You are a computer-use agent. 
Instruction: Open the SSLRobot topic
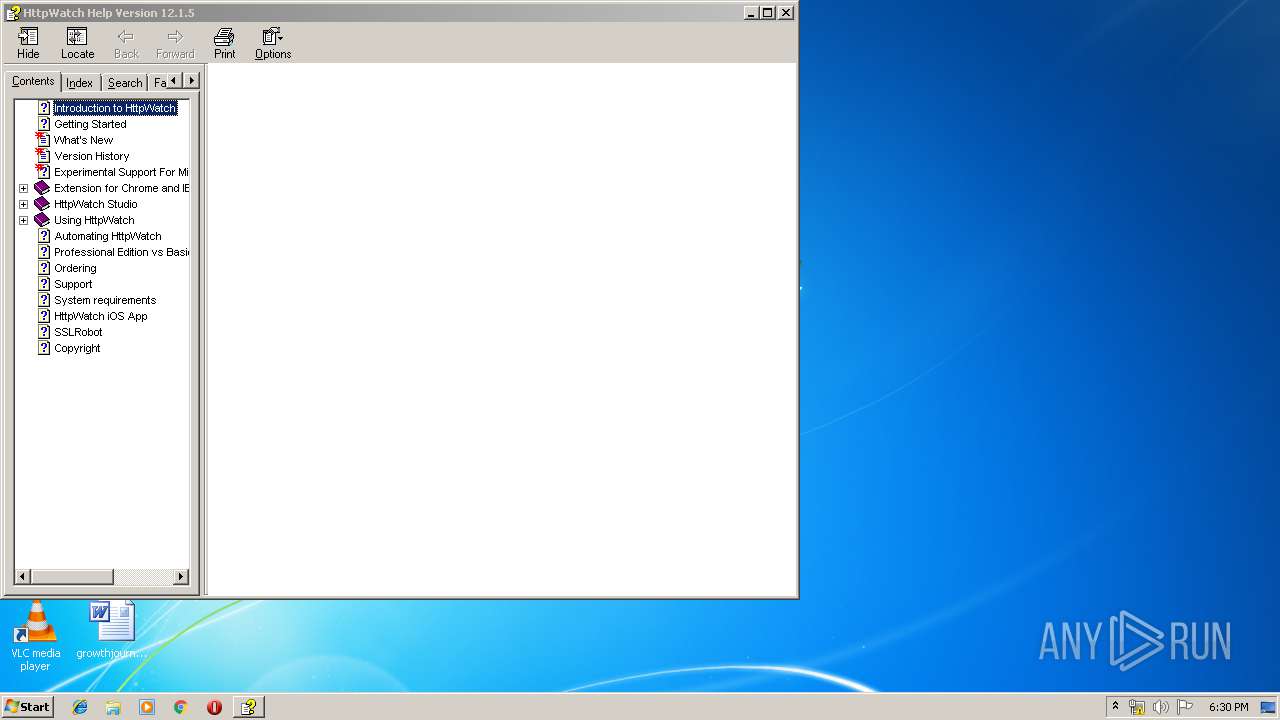[78, 332]
